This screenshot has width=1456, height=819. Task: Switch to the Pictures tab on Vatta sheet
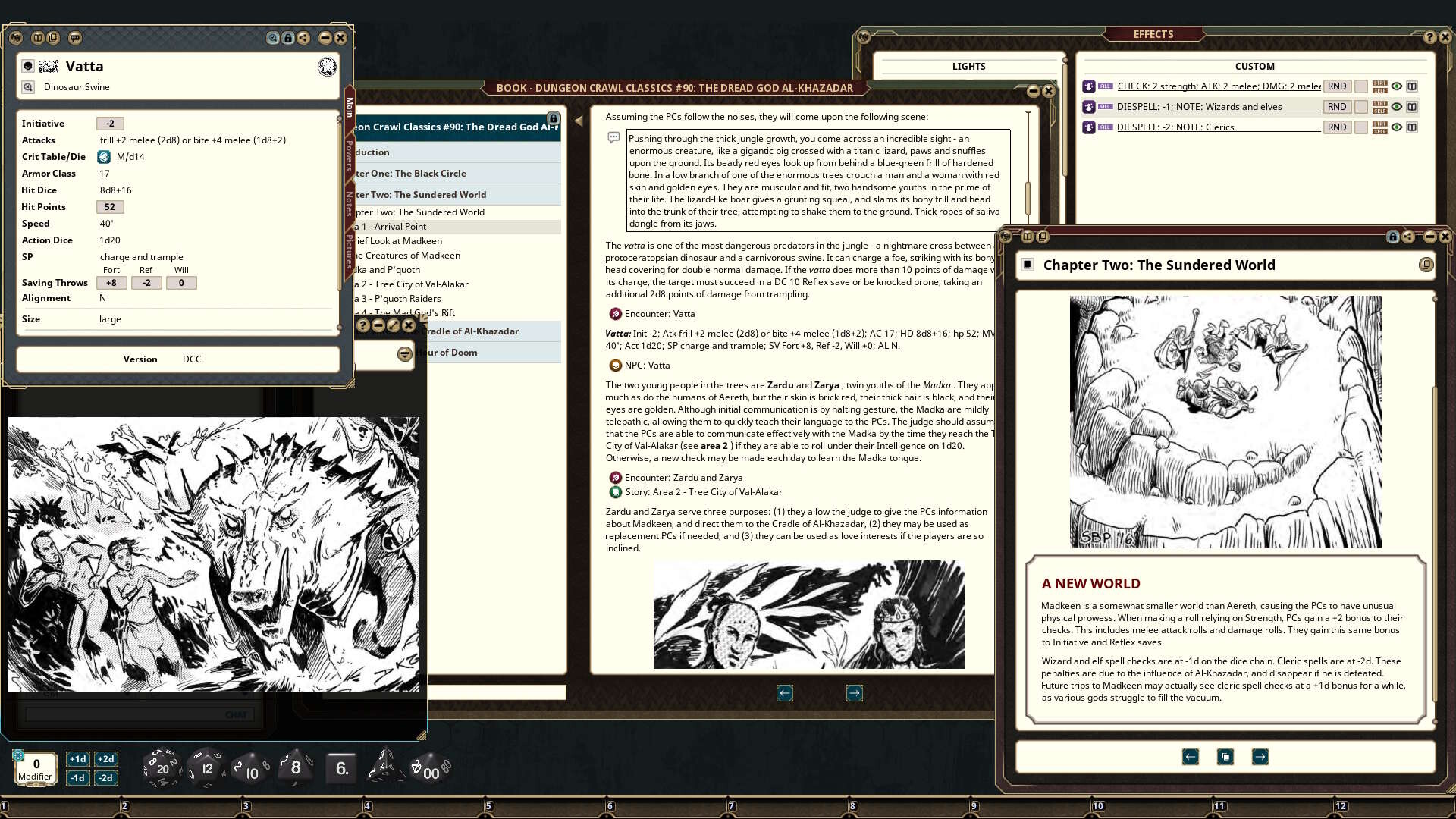tap(350, 252)
